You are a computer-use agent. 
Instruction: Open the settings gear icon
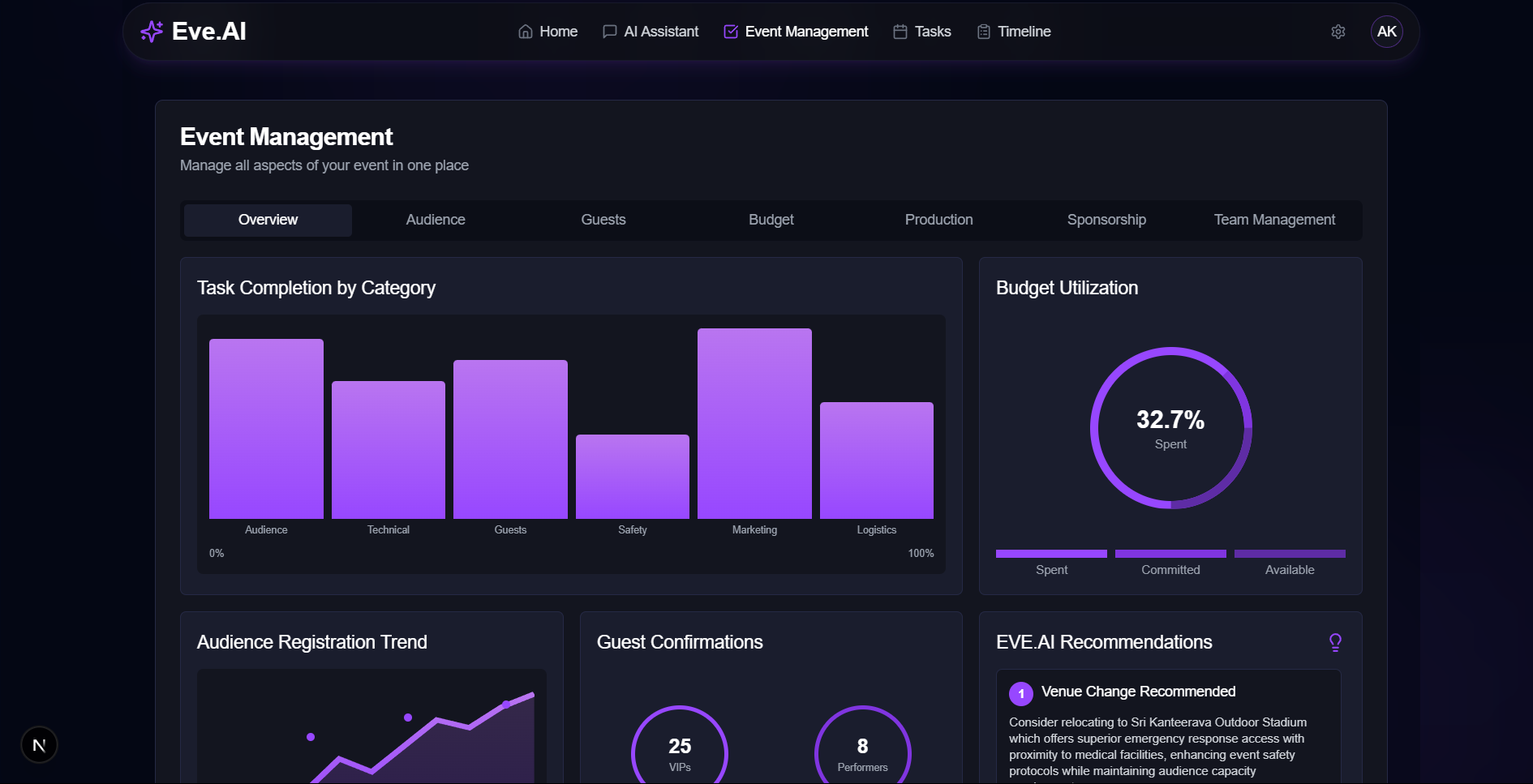(1338, 31)
